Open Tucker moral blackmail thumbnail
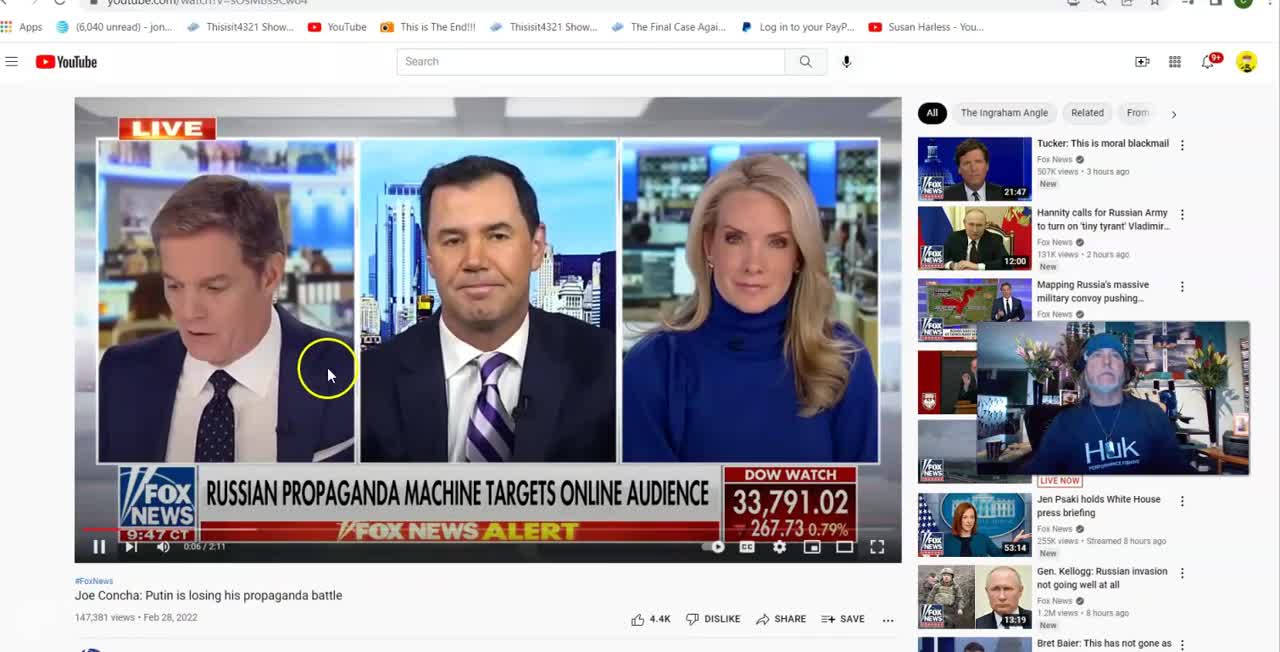Screen dimensions: 1280x652 (x=974, y=169)
